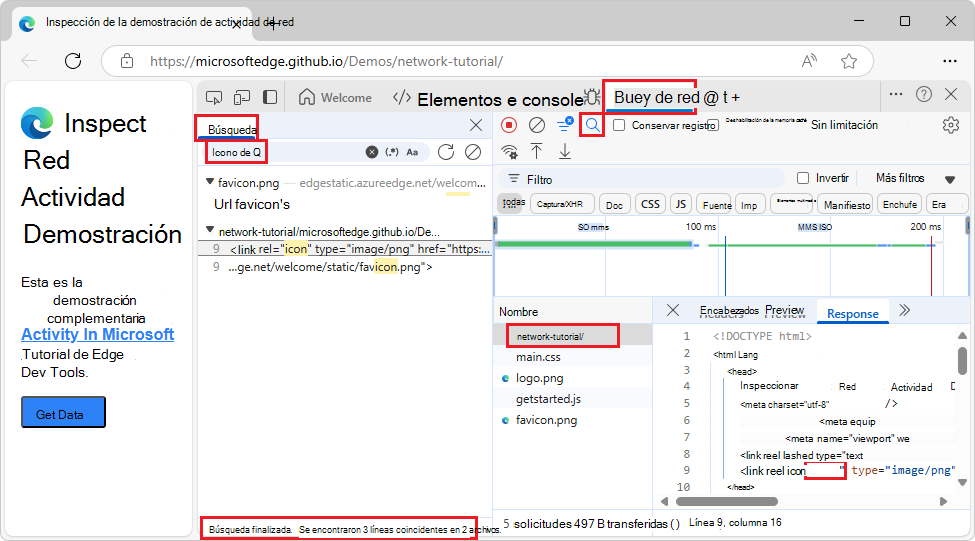Click horizontal scrollbar of response pane
The height and width of the screenshot is (541, 975).
tap(727, 501)
